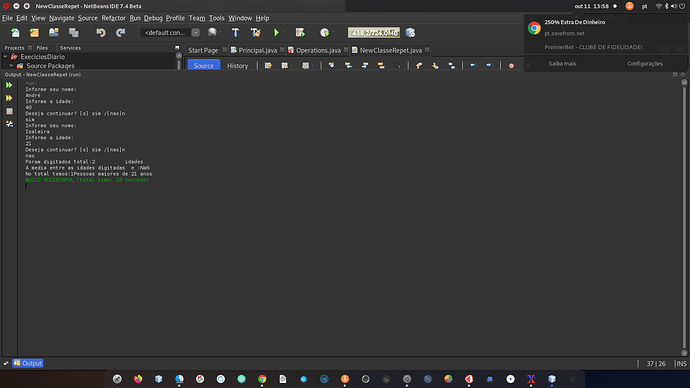
Task: Click the New Project toolbar icon
Action: tap(34, 33)
